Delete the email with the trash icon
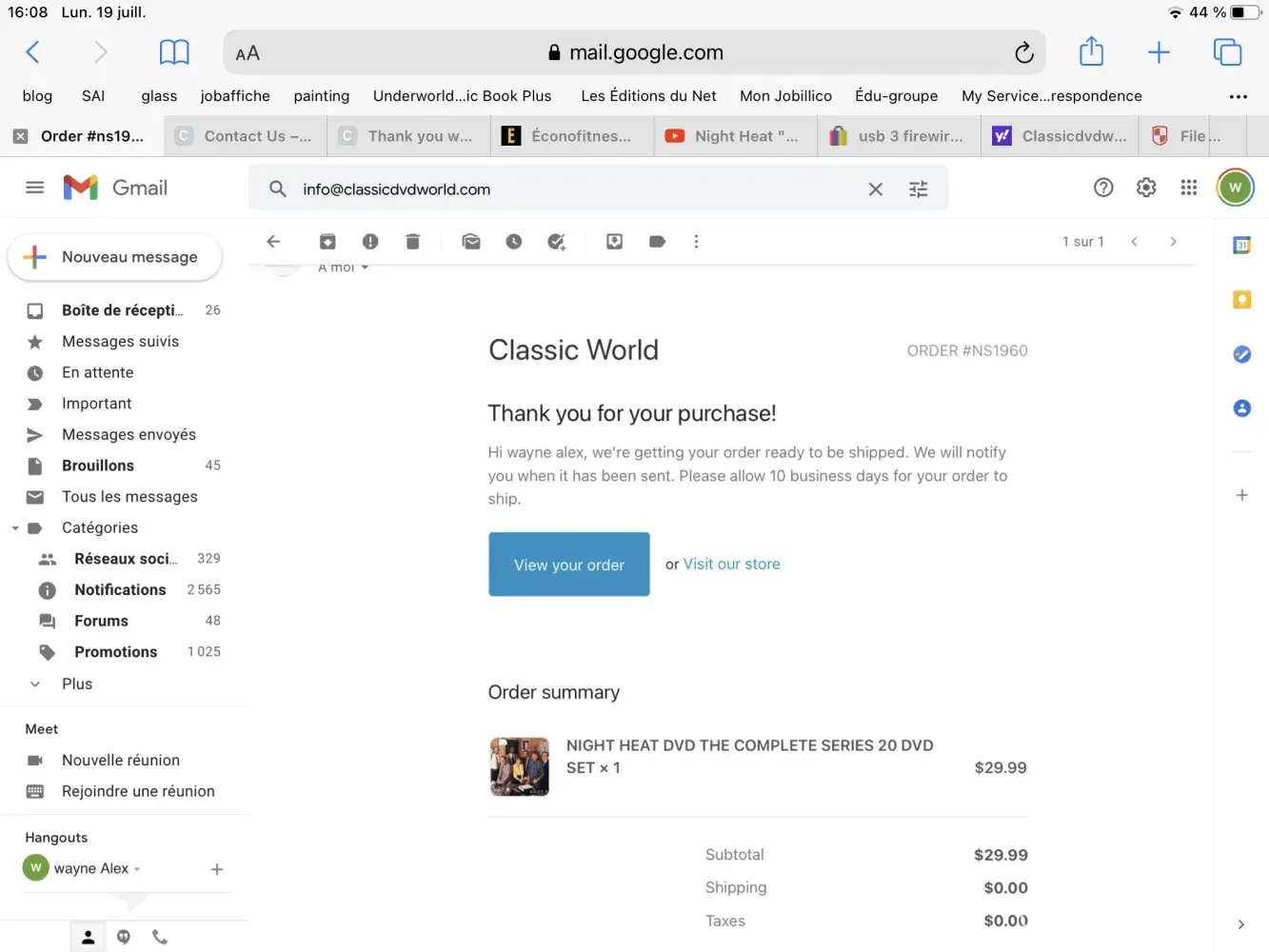1269x952 pixels. pos(412,242)
